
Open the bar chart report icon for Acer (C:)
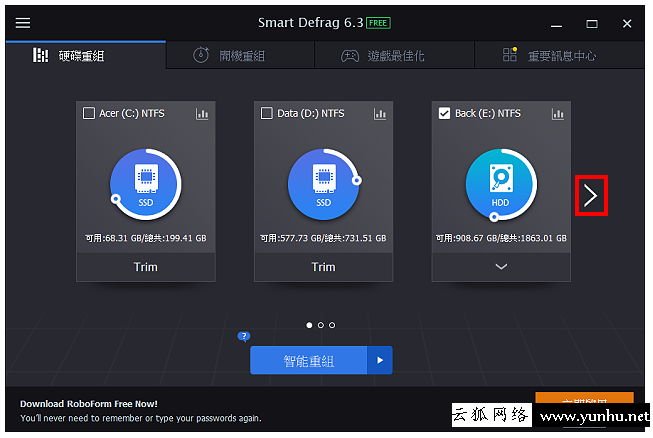click(202, 114)
